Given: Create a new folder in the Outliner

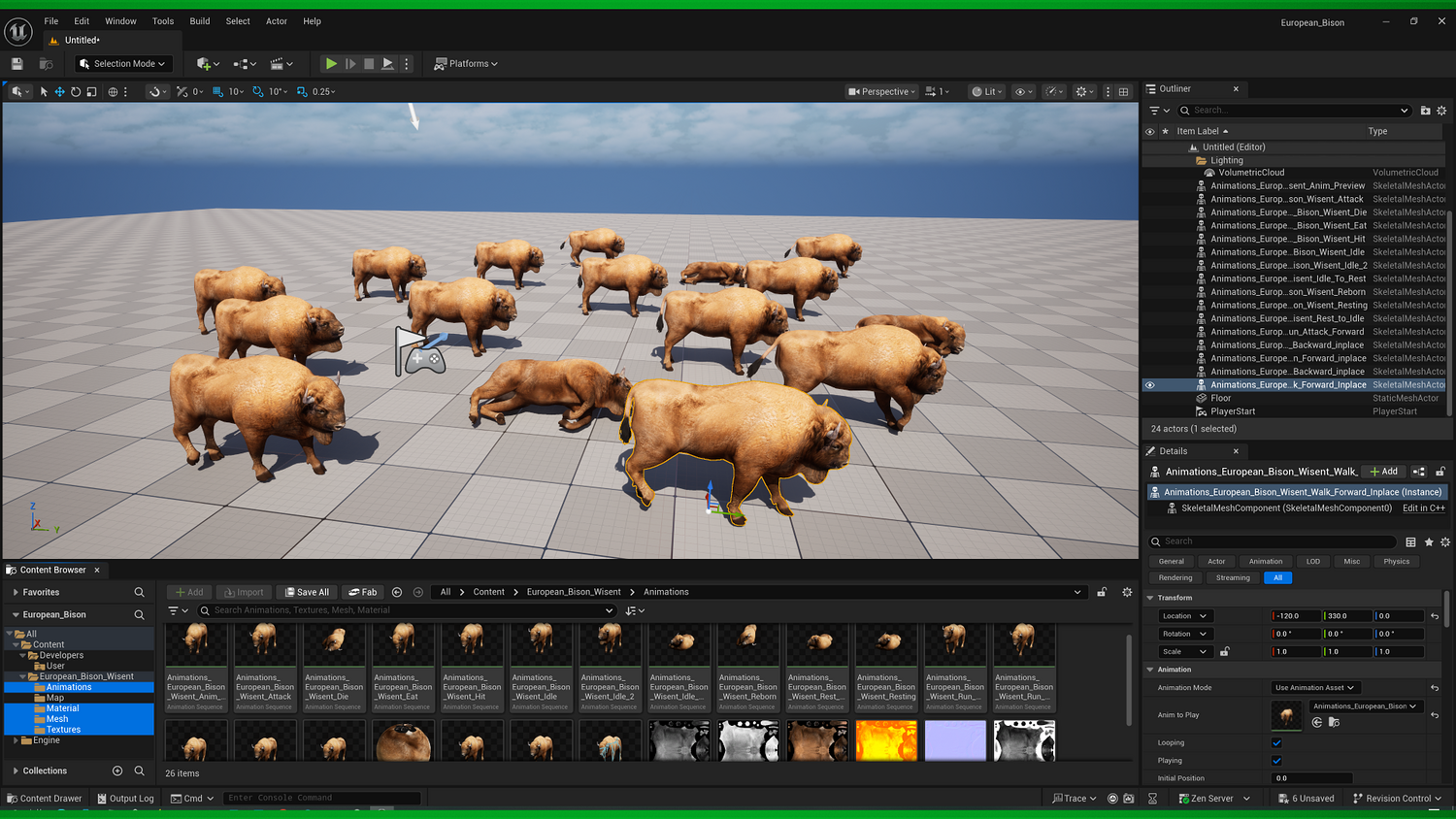Looking at the screenshot, I should (x=1425, y=111).
